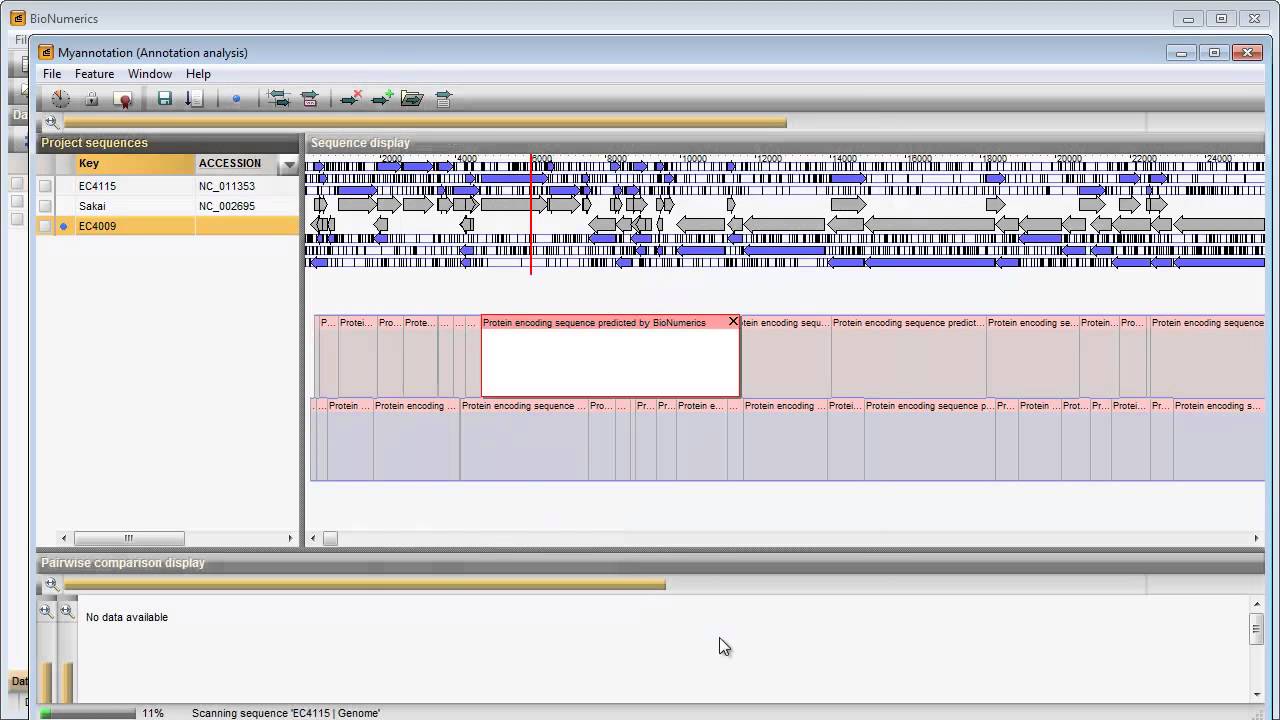Screen dimensions: 1280x720
Task: Click the padlock icon in the toolbar
Action: point(92,99)
